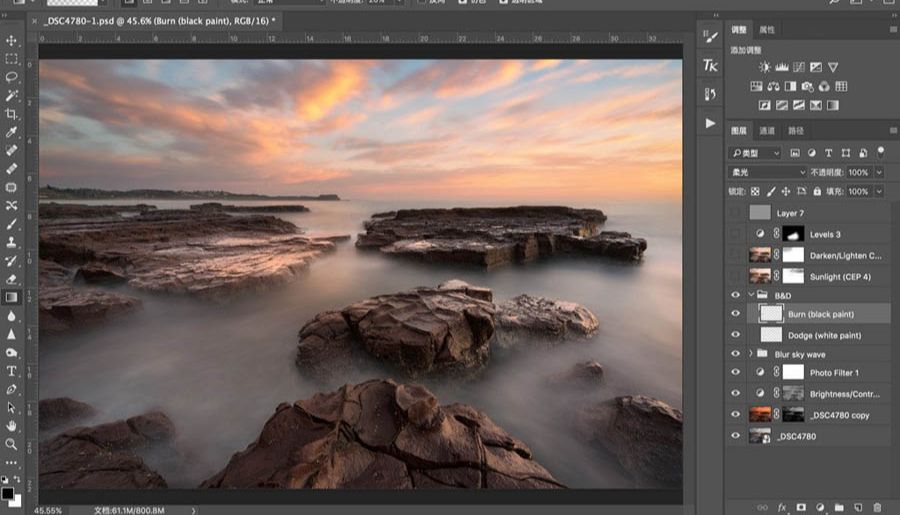Add a Color Balance scales adjustment
Viewport: 900px width, 515px height.
coord(773,87)
